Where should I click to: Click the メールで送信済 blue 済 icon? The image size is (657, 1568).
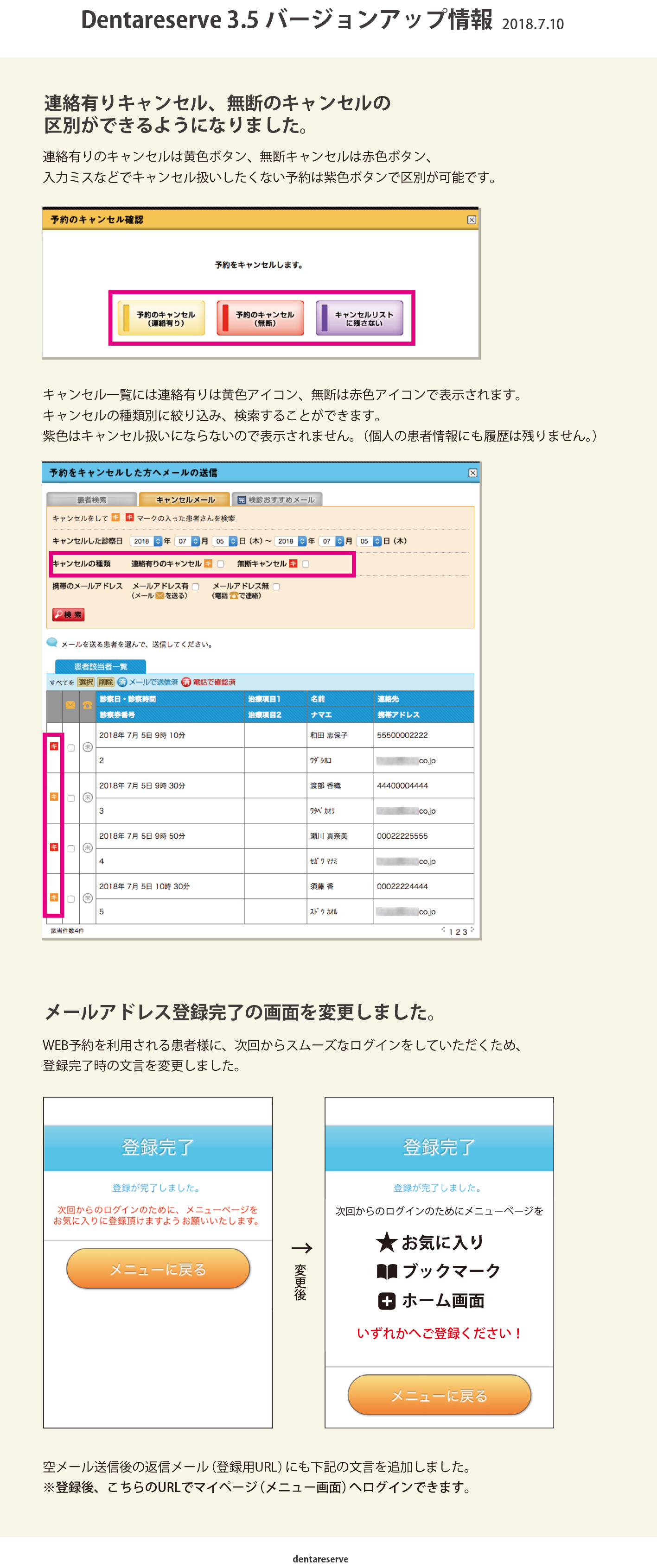[x=122, y=682]
